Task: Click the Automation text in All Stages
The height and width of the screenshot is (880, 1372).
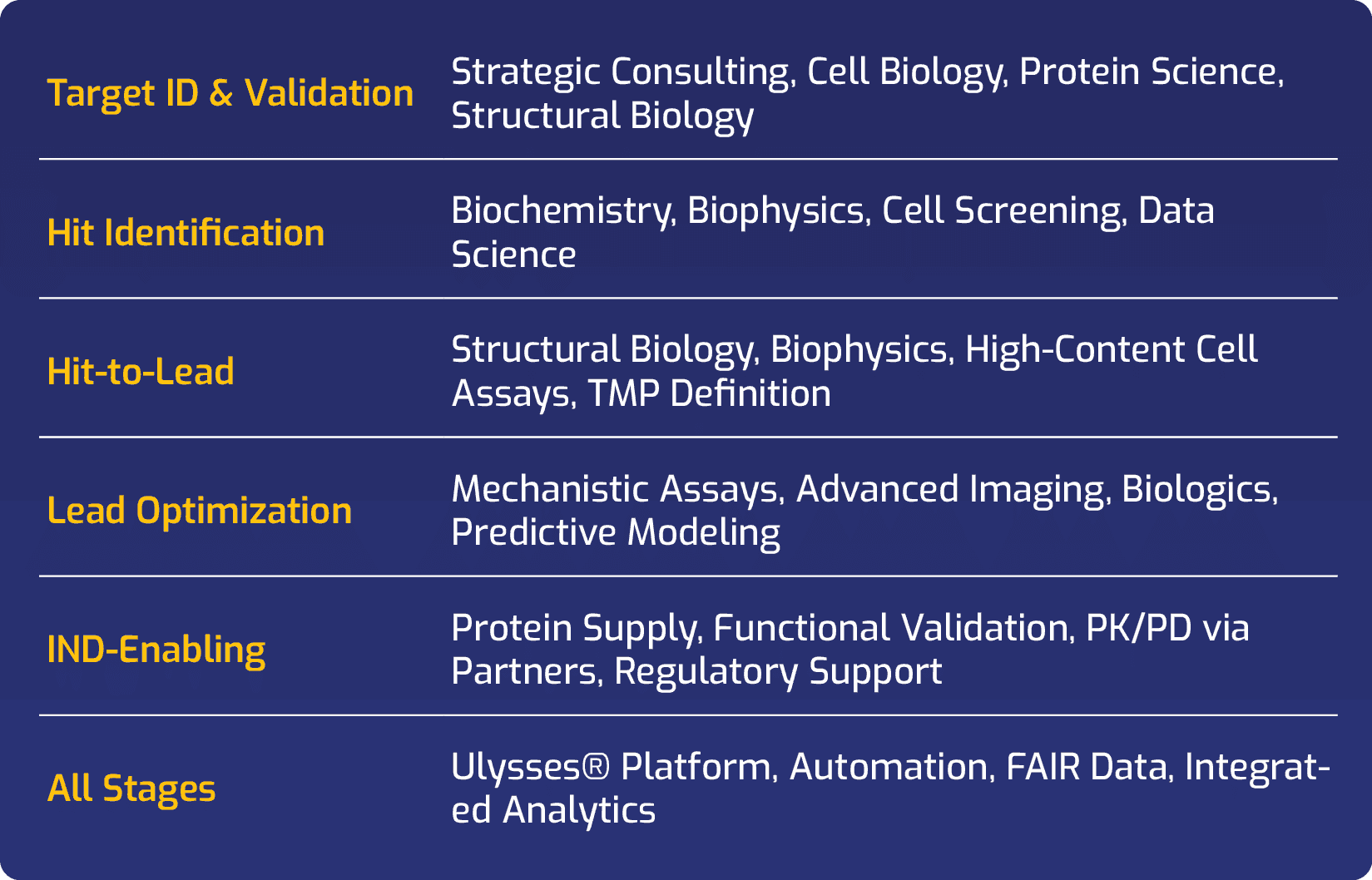Action: [888, 767]
